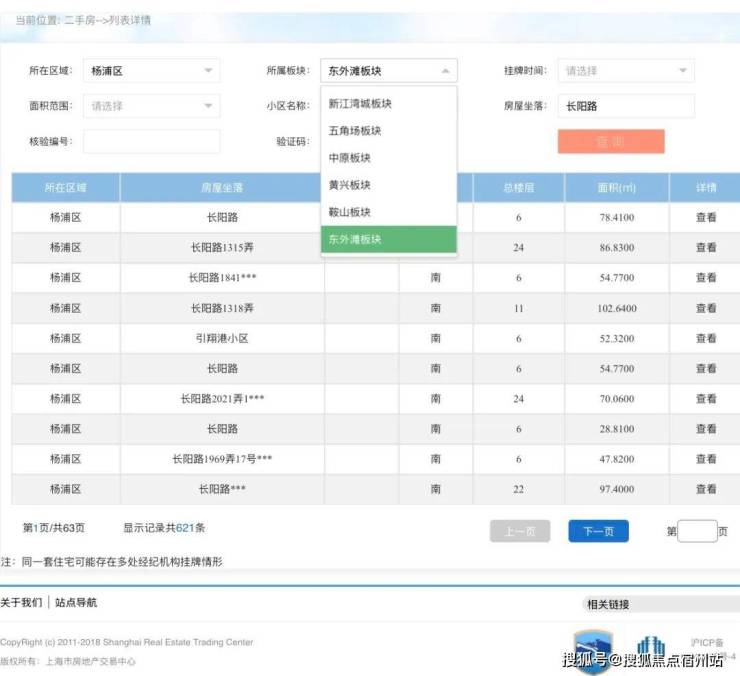Open the 面积范围 dropdown
This screenshot has width=740, height=676.
[151, 106]
